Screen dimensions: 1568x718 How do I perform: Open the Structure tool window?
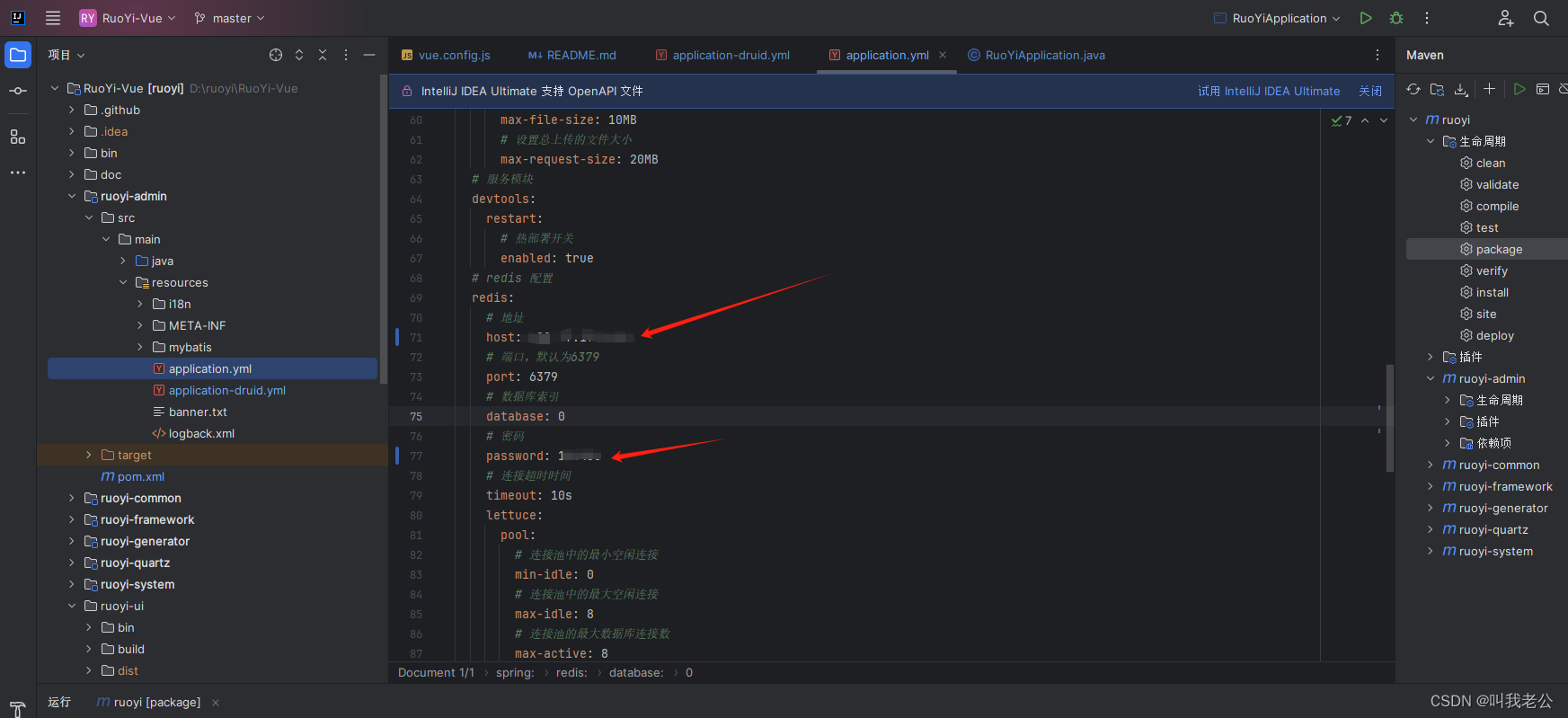pyautogui.click(x=18, y=137)
